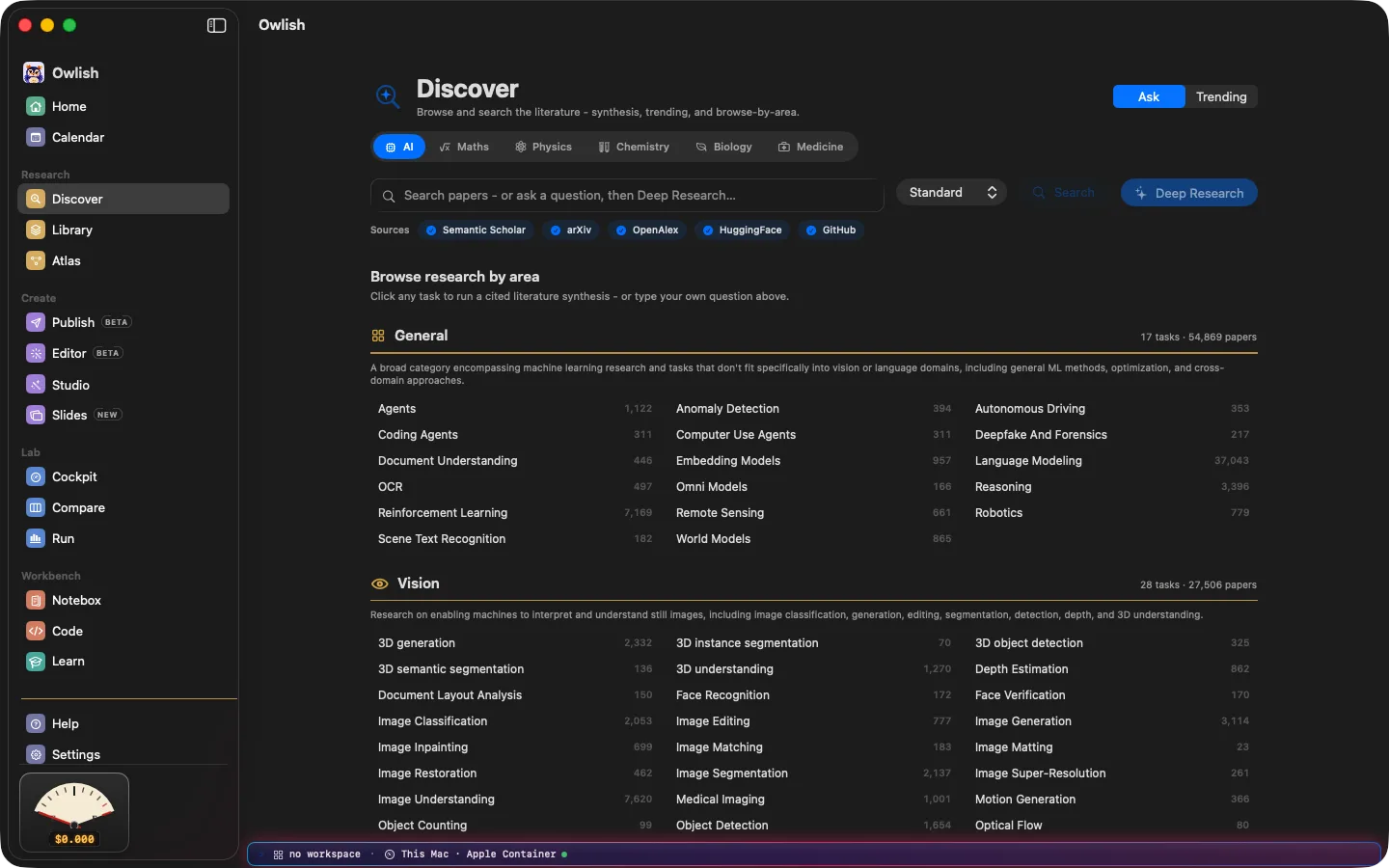The width and height of the screenshot is (1389, 868).
Task: Open the Compare tool
Action: (123, 507)
